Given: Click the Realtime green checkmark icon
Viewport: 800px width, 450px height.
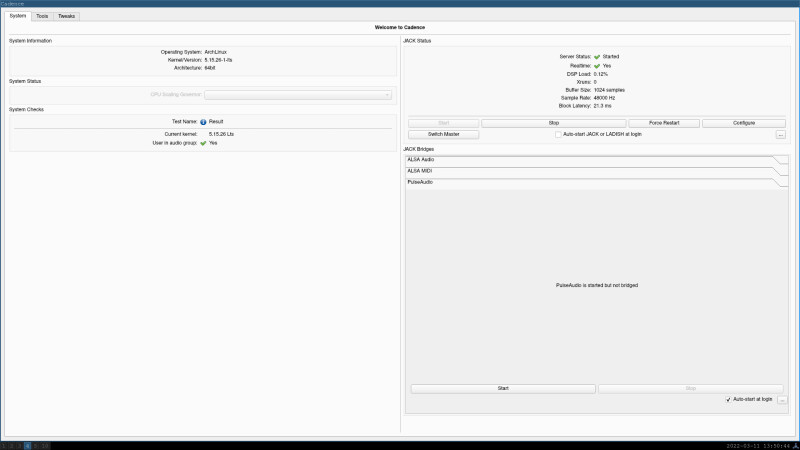Looking at the screenshot, I should 596,66.
